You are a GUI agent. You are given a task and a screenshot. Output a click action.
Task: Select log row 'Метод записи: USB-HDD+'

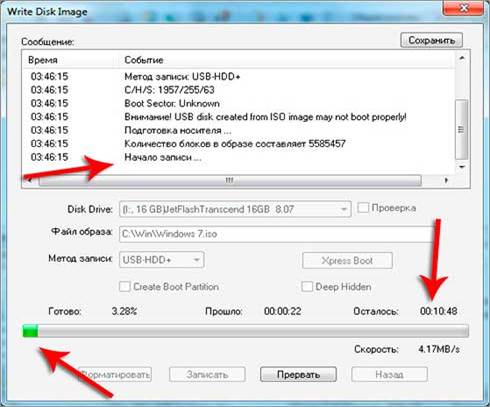pos(238,77)
